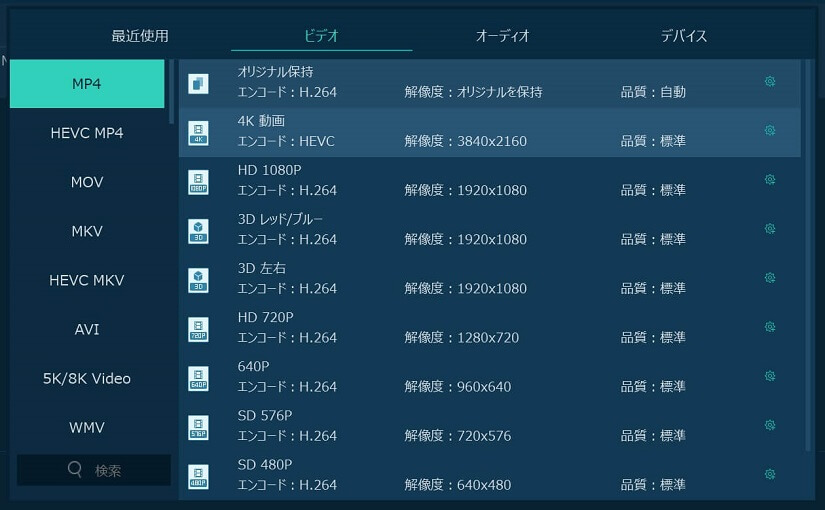Select MKV format in sidebar
Image resolution: width=825 pixels, height=510 pixels.
(87, 231)
